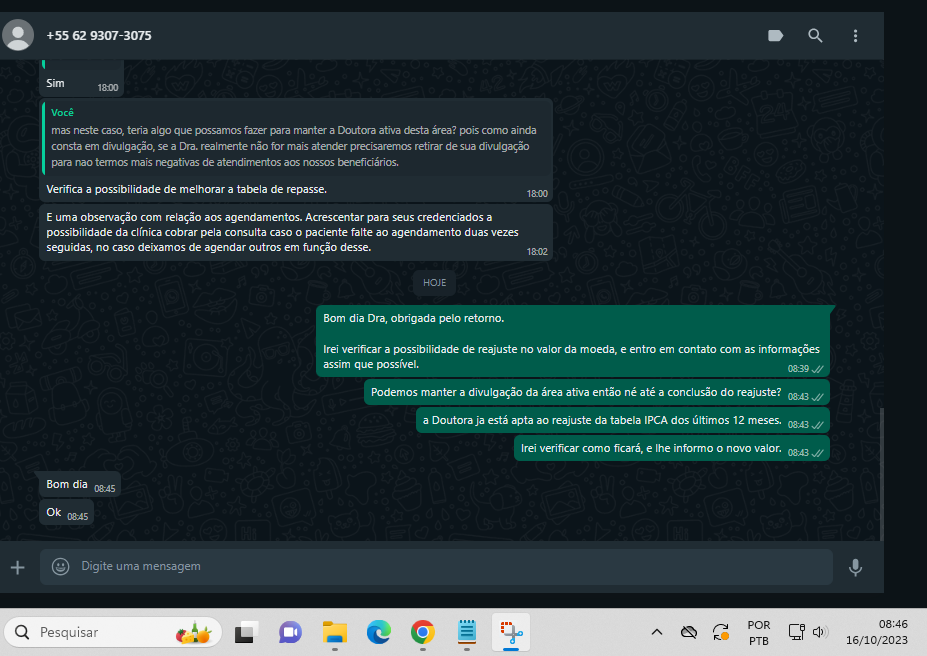Launch File Explorer from the taskbar
This screenshot has height=656, width=927.
pos(334,632)
